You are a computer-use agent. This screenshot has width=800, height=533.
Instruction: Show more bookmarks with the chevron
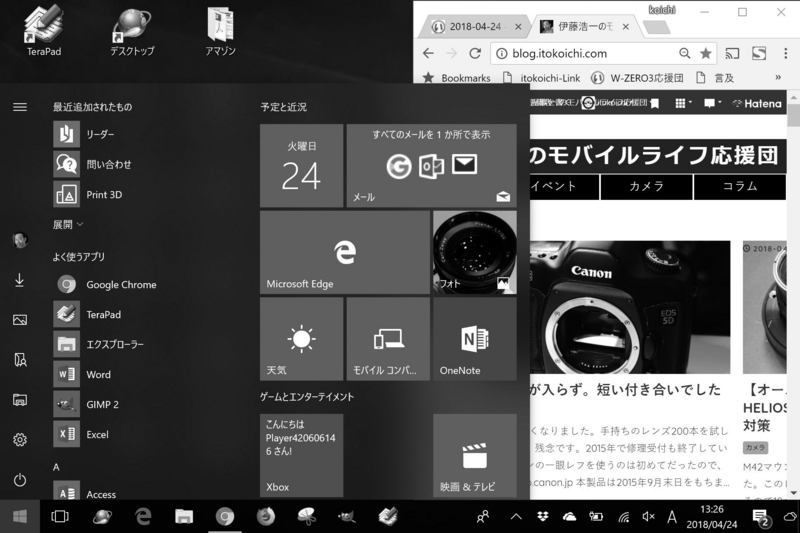tap(778, 78)
